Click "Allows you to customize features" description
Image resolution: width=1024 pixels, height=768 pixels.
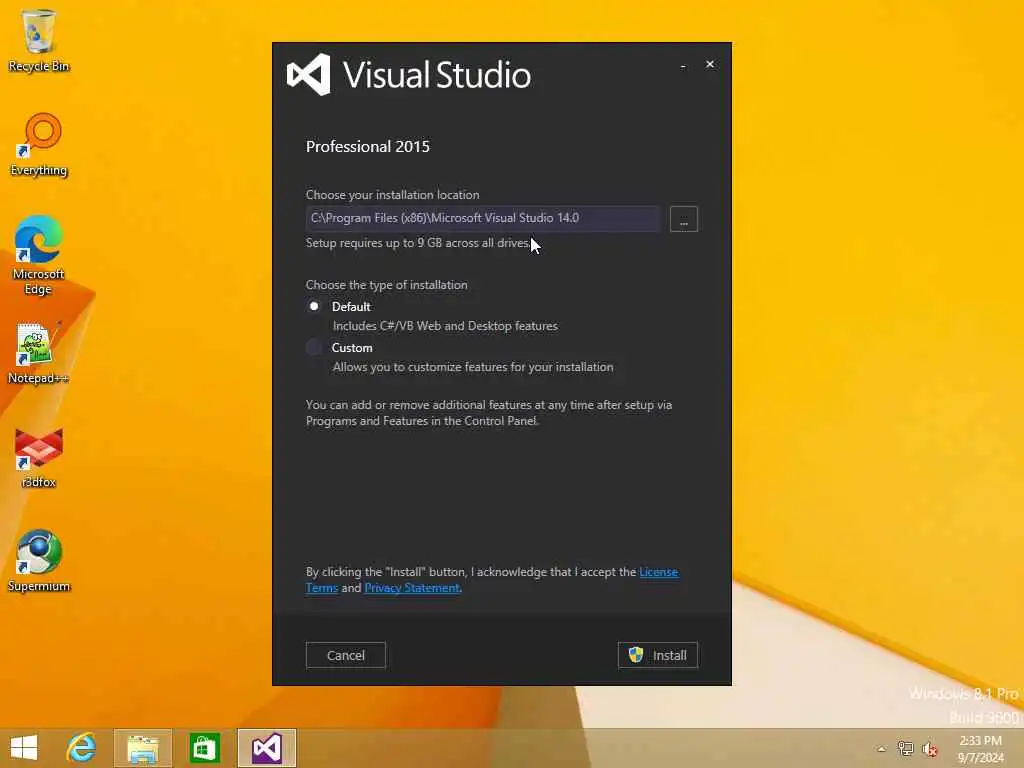click(x=473, y=367)
